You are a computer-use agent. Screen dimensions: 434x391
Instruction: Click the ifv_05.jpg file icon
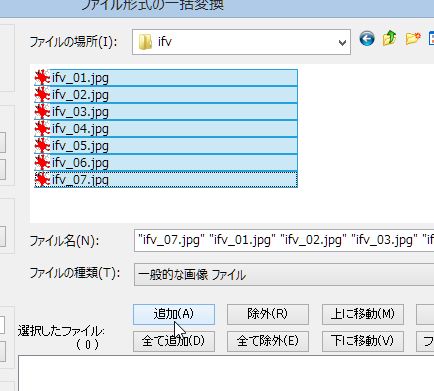(x=42, y=146)
